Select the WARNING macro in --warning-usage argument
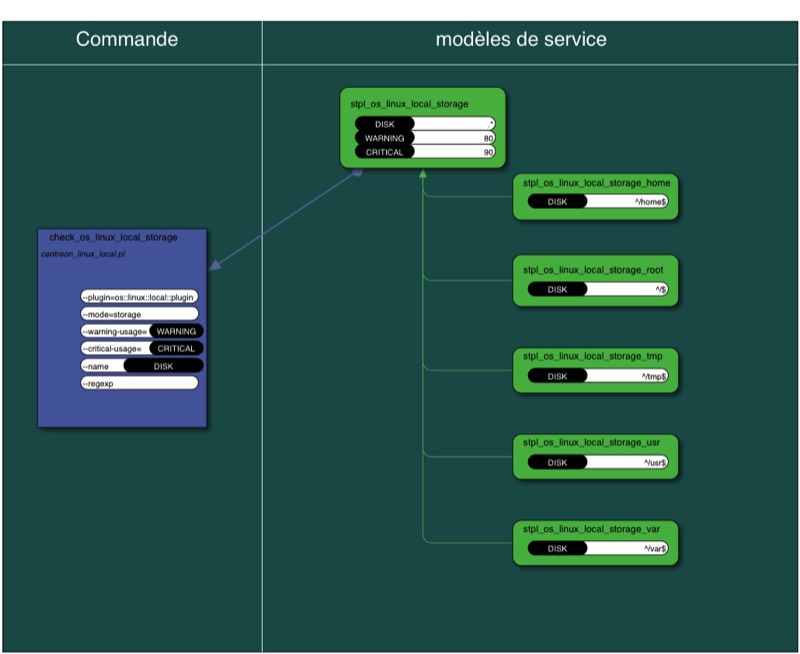 pos(176,331)
